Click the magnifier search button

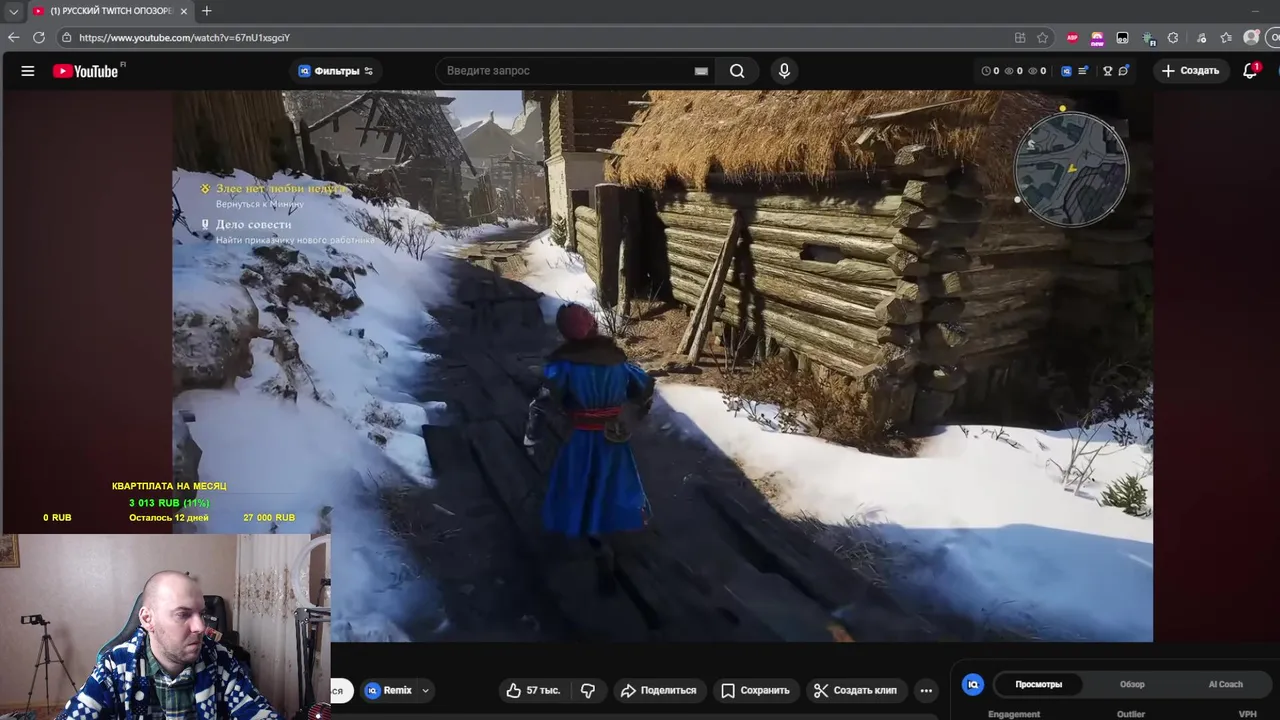click(x=737, y=71)
